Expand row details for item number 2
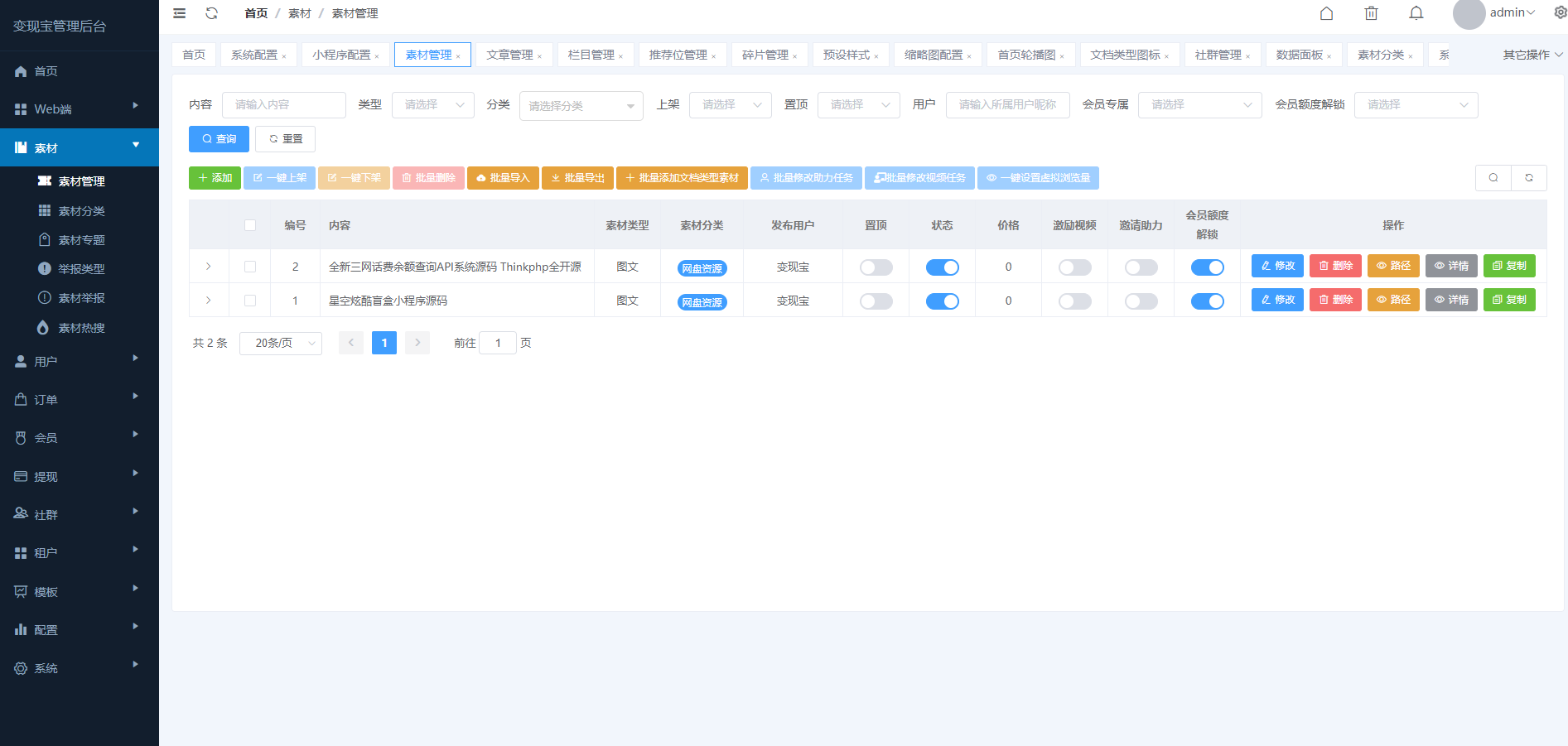Screen dimensions: 1568x746 [x=209, y=267]
